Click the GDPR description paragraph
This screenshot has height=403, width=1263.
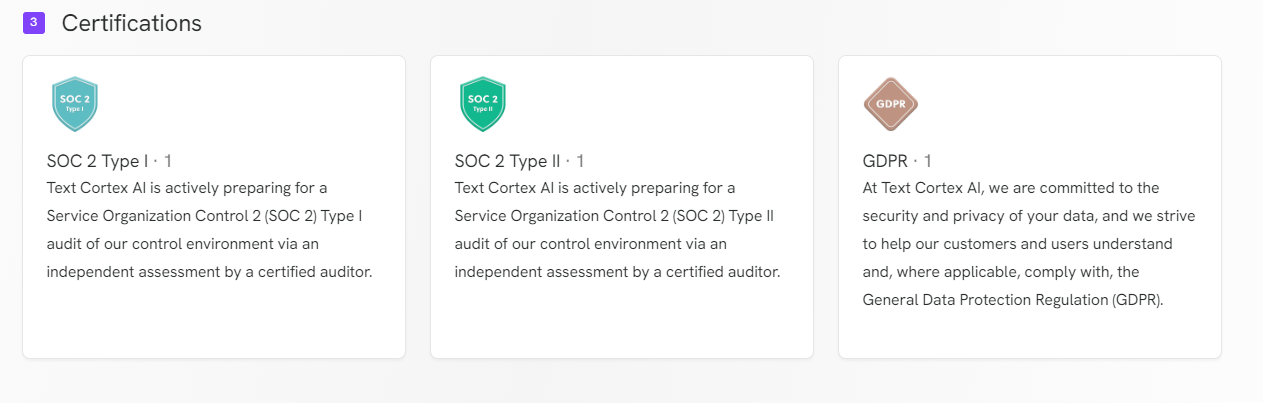click(x=1029, y=244)
